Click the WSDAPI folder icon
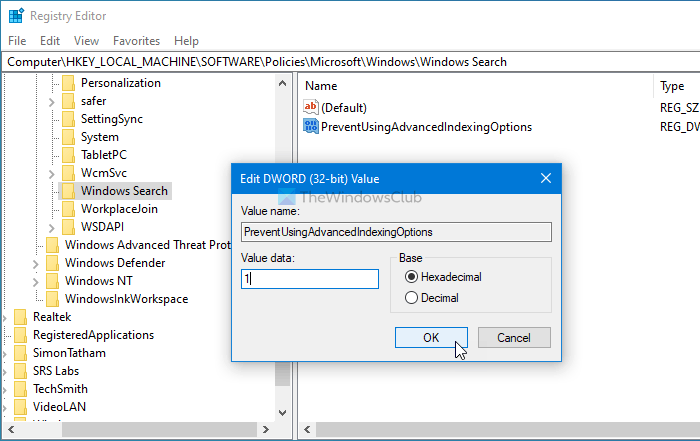Image resolution: width=700 pixels, height=441 pixels. (x=68, y=227)
